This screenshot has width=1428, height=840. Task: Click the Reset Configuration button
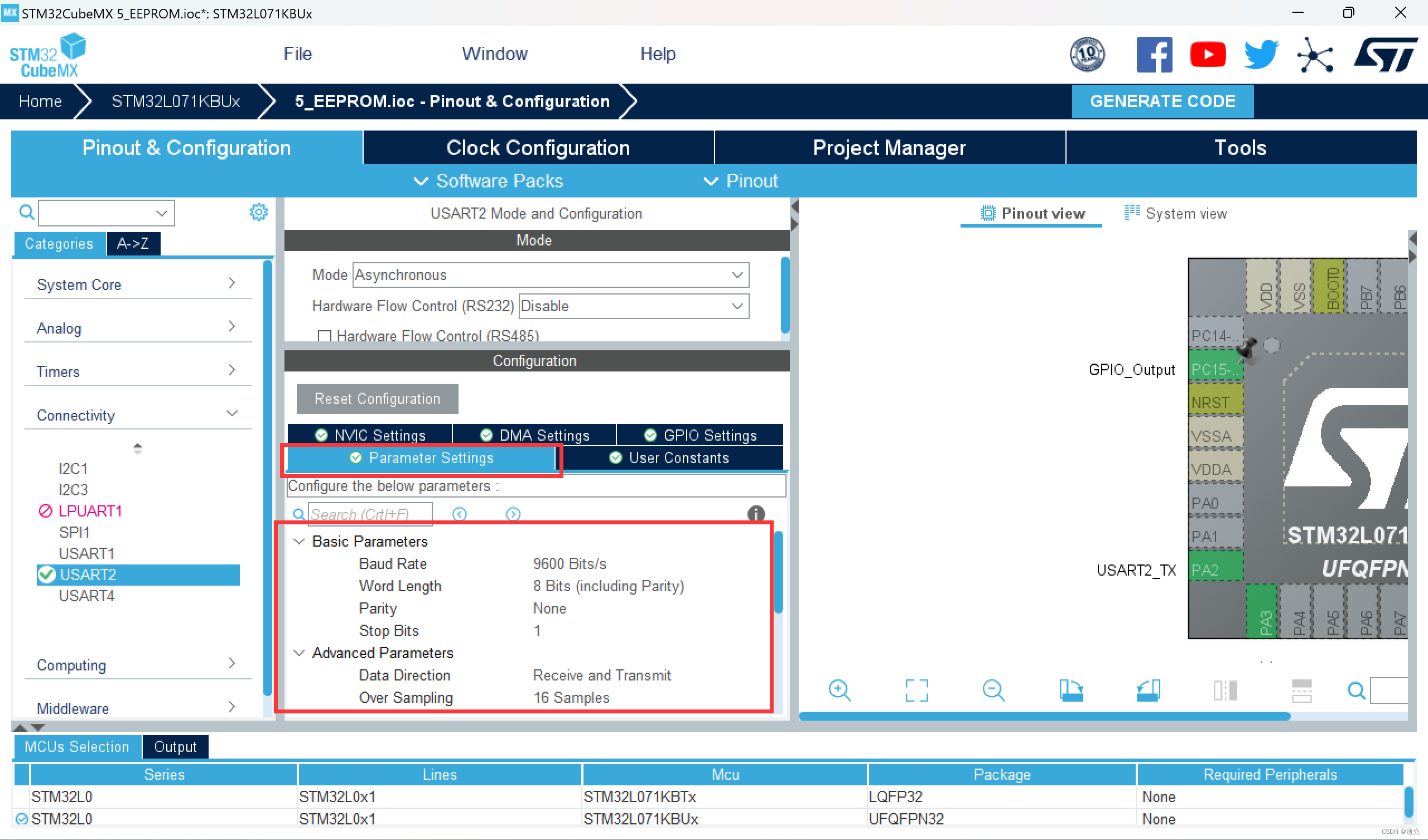378,398
